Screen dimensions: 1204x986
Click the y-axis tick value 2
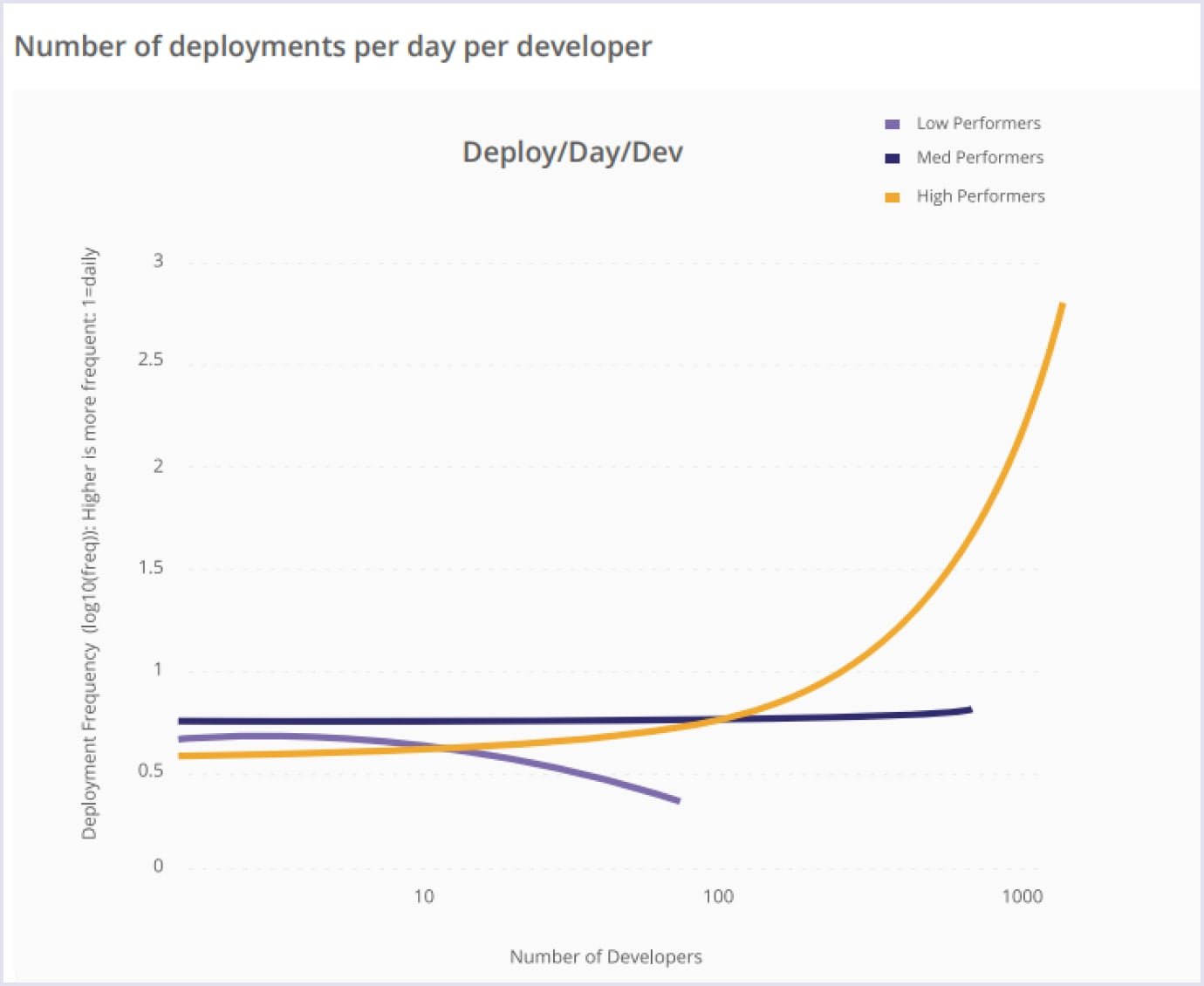pyautogui.click(x=158, y=466)
